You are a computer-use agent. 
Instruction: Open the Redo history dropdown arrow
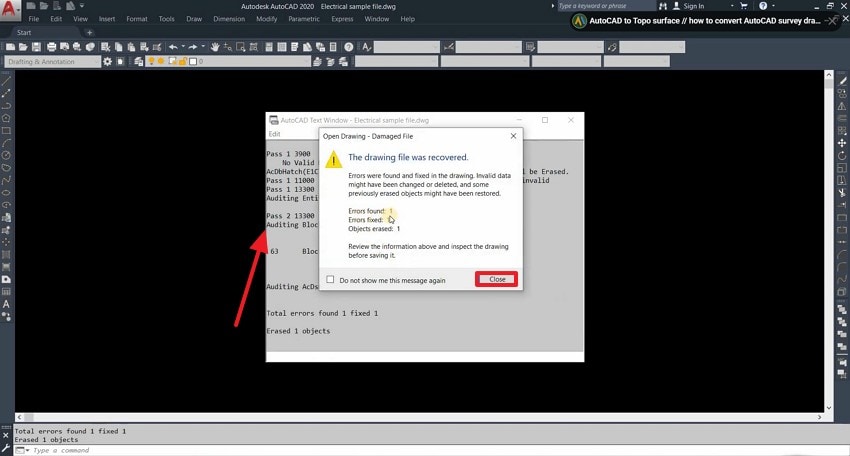pos(203,47)
